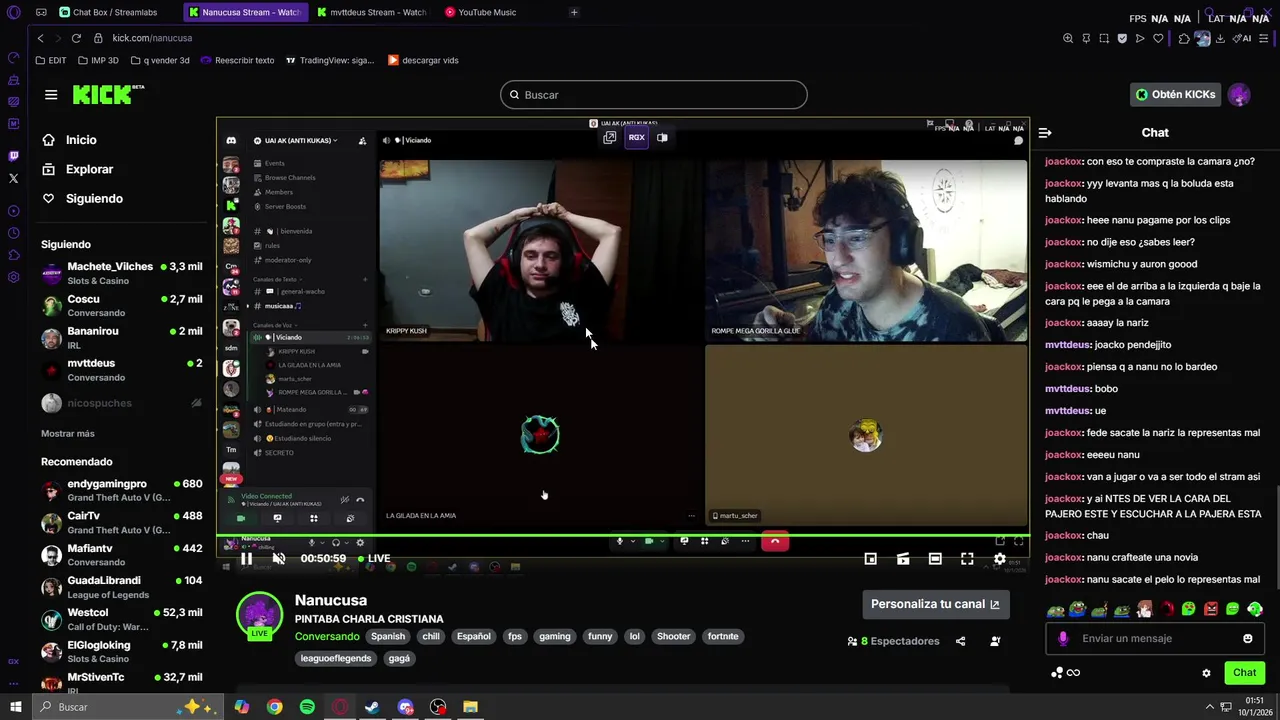Open recommended channel GuadaLibrandi

tap(121, 587)
